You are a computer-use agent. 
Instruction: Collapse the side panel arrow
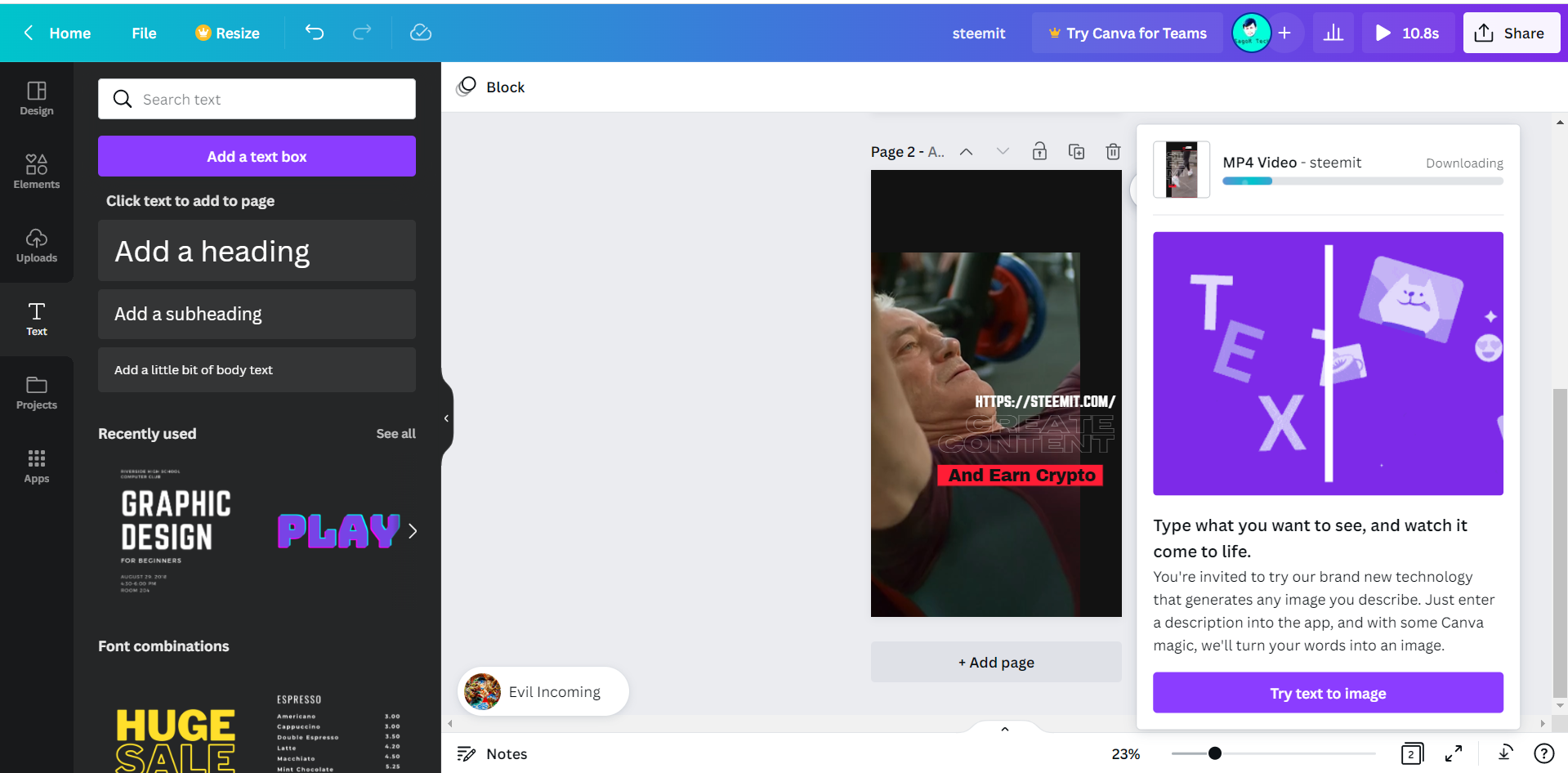[x=446, y=418]
